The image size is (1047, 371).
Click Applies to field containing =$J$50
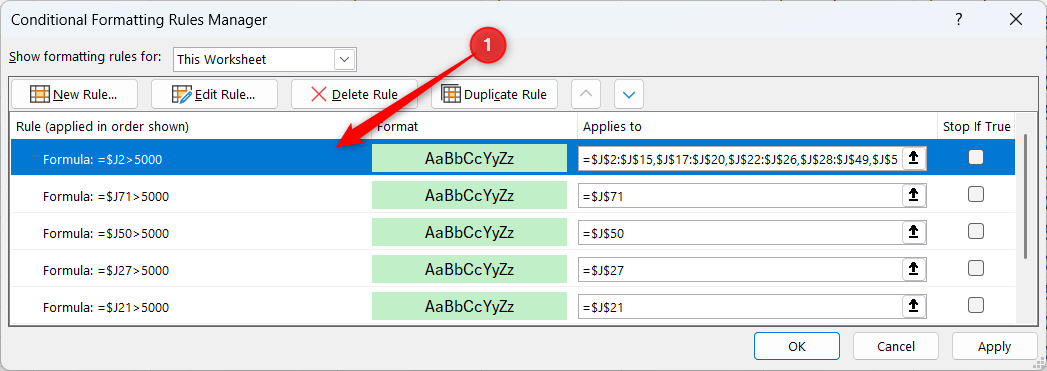(x=740, y=232)
